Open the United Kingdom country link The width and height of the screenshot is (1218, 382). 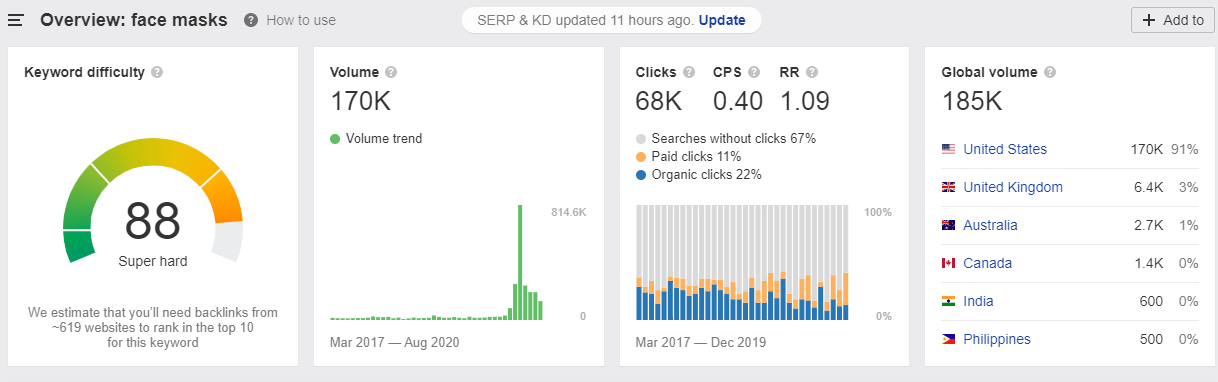pyautogui.click(x=1013, y=187)
